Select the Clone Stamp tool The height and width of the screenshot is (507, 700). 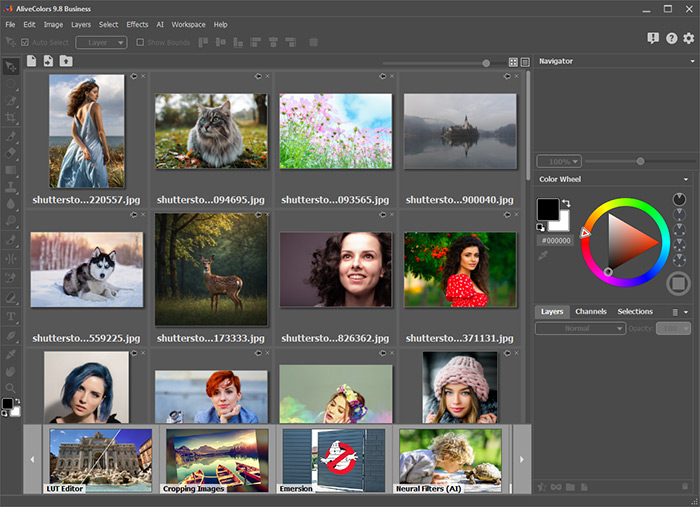(11, 187)
